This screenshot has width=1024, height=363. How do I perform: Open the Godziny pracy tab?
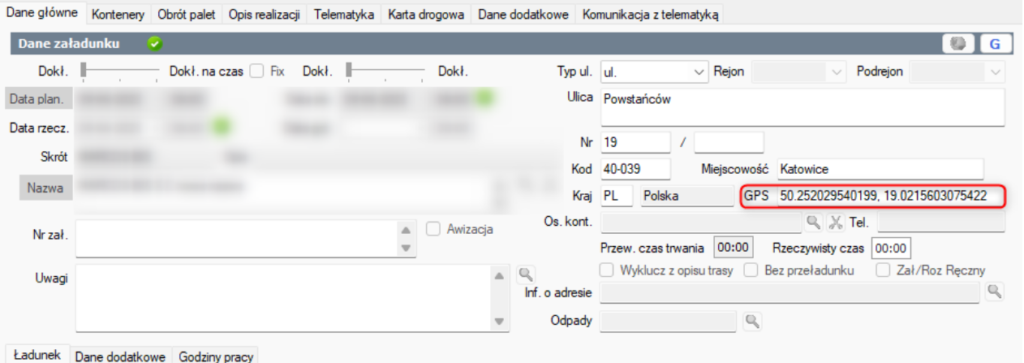pyautogui.click(x=216, y=356)
